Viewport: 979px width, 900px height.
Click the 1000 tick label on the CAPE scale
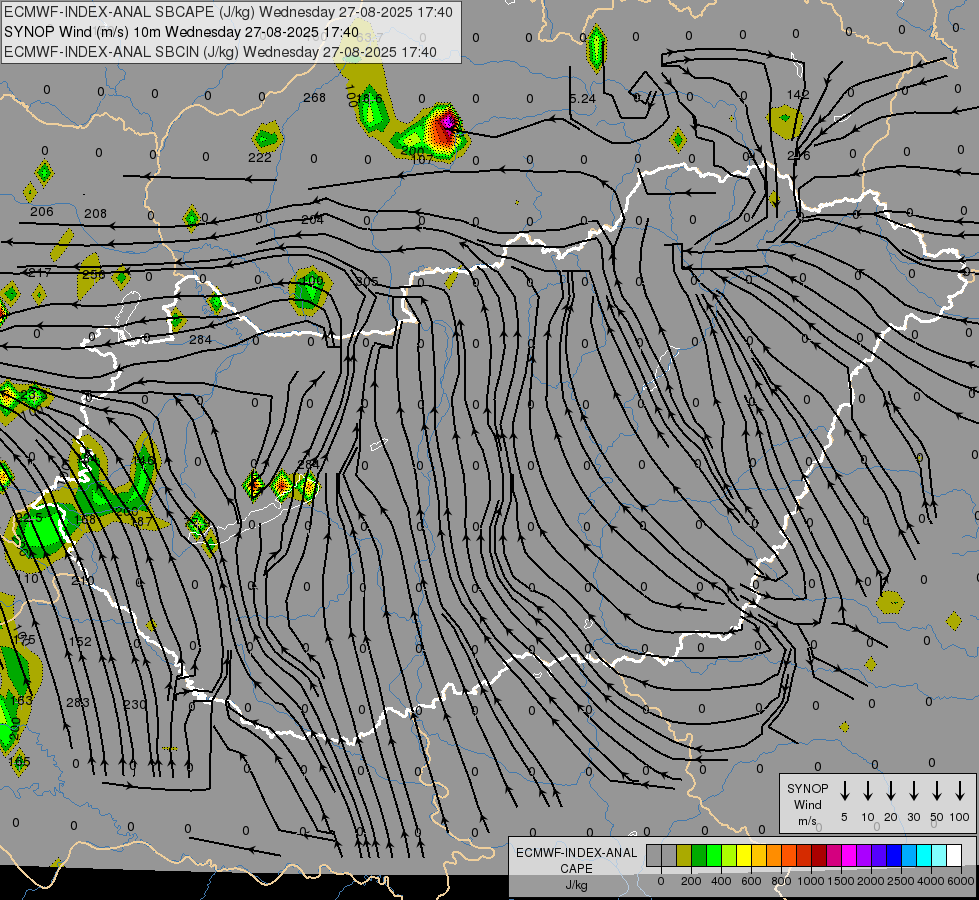pos(810,881)
